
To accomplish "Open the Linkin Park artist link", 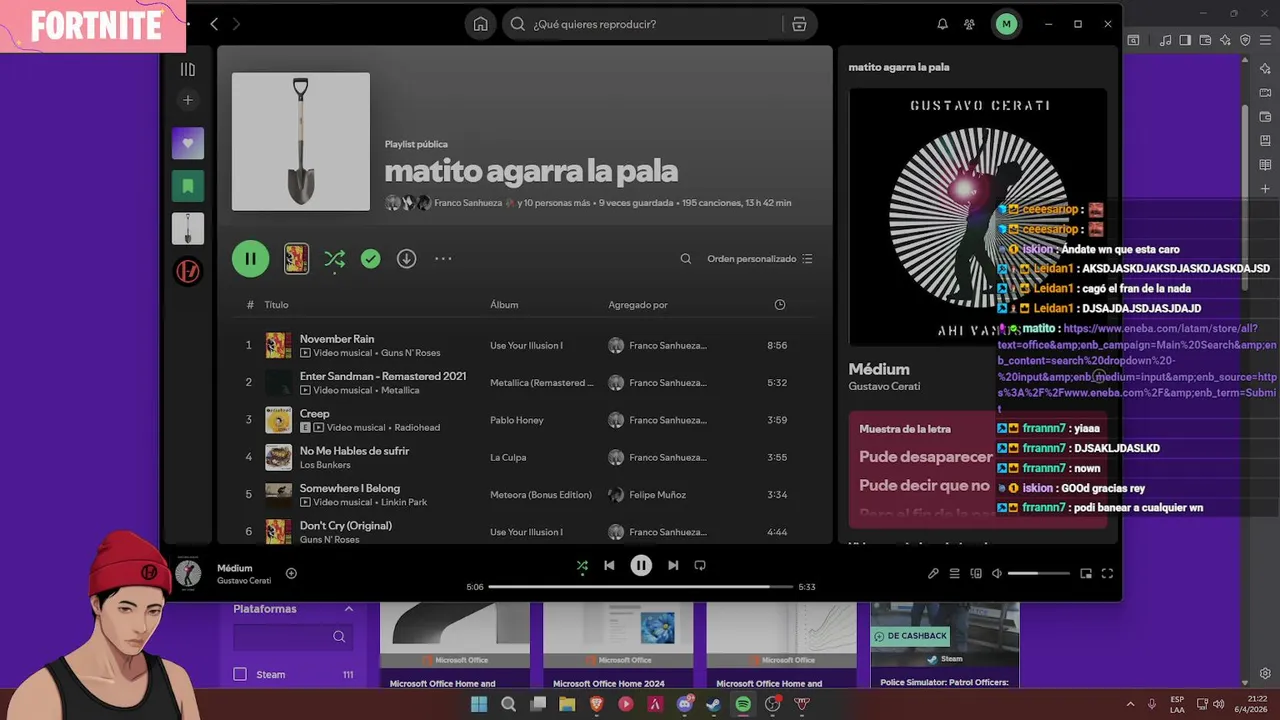I will 404,502.
